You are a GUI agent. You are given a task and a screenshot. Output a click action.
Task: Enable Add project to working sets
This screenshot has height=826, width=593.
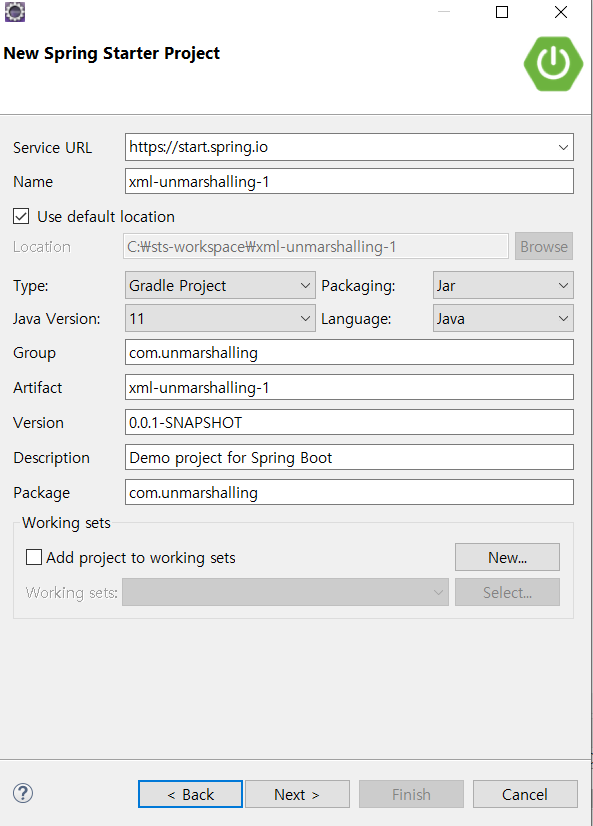[34, 557]
